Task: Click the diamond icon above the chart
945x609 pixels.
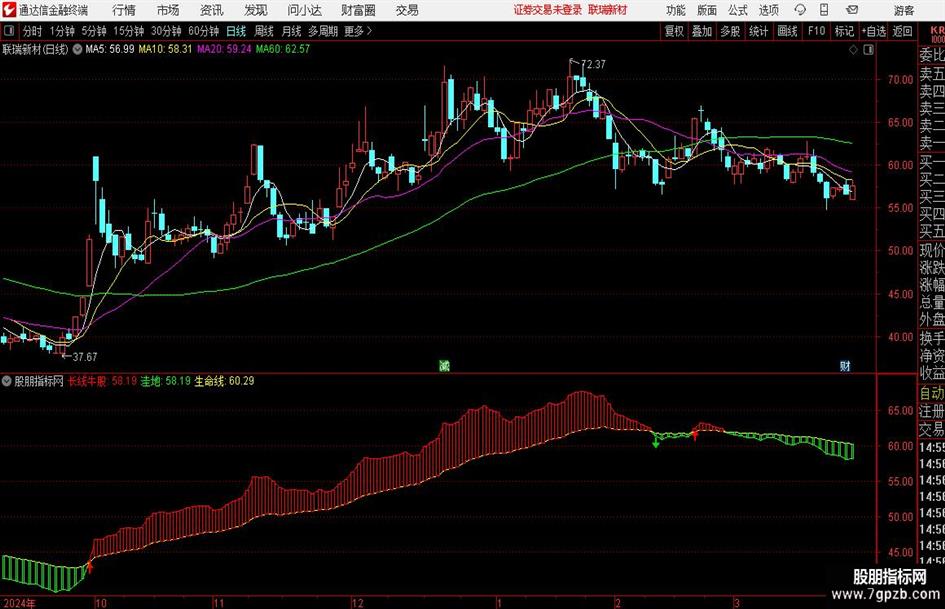Action: tap(853, 50)
